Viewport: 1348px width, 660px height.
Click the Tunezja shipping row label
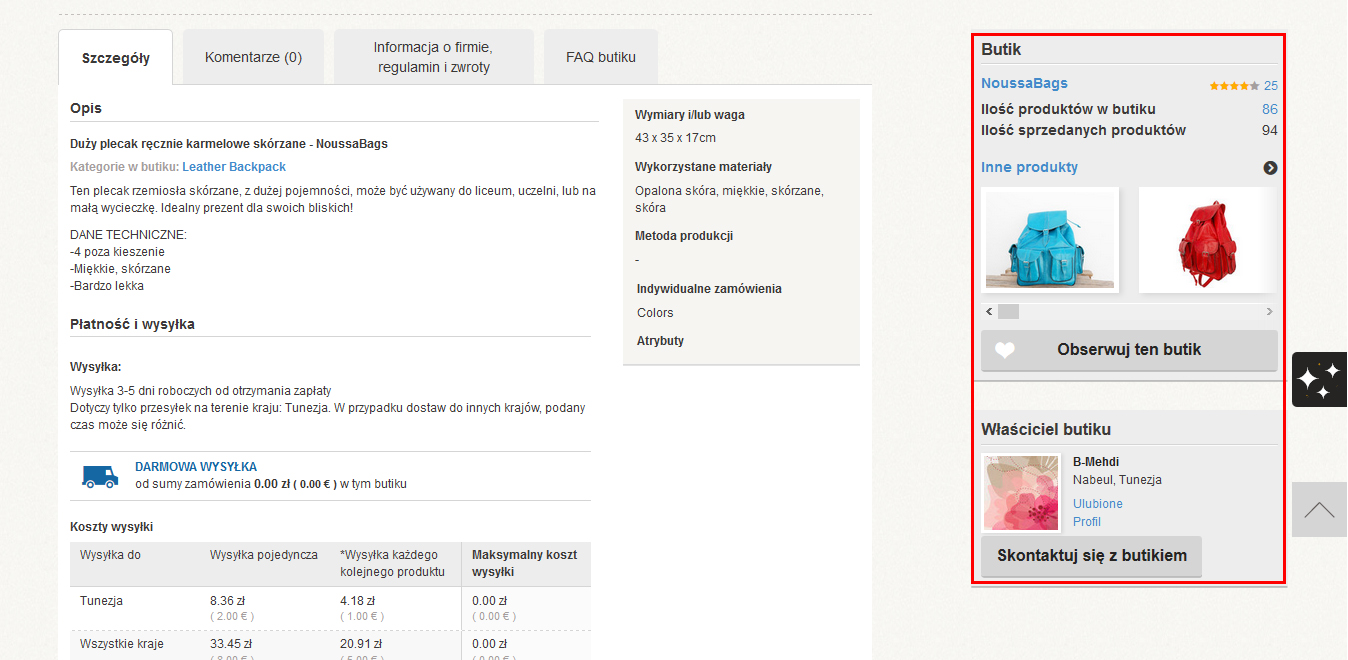pos(102,601)
